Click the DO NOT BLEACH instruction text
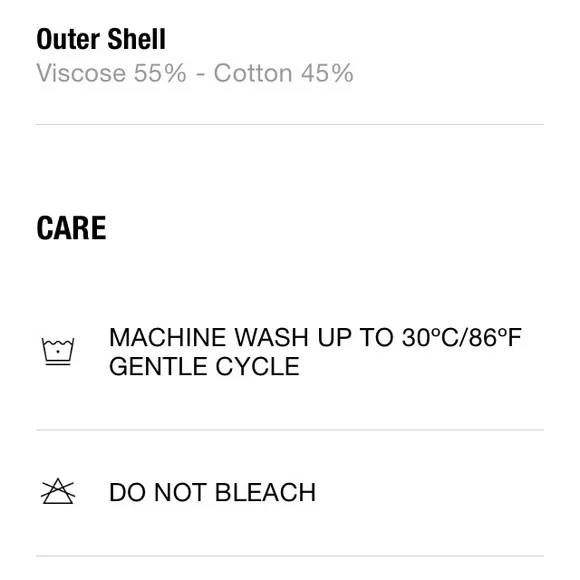 click(212, 492)
